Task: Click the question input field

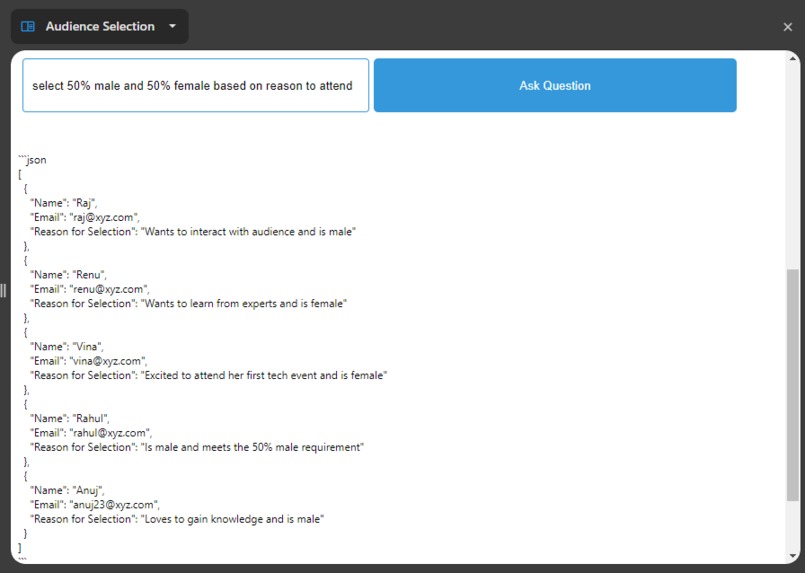Action: coord(196,85)
